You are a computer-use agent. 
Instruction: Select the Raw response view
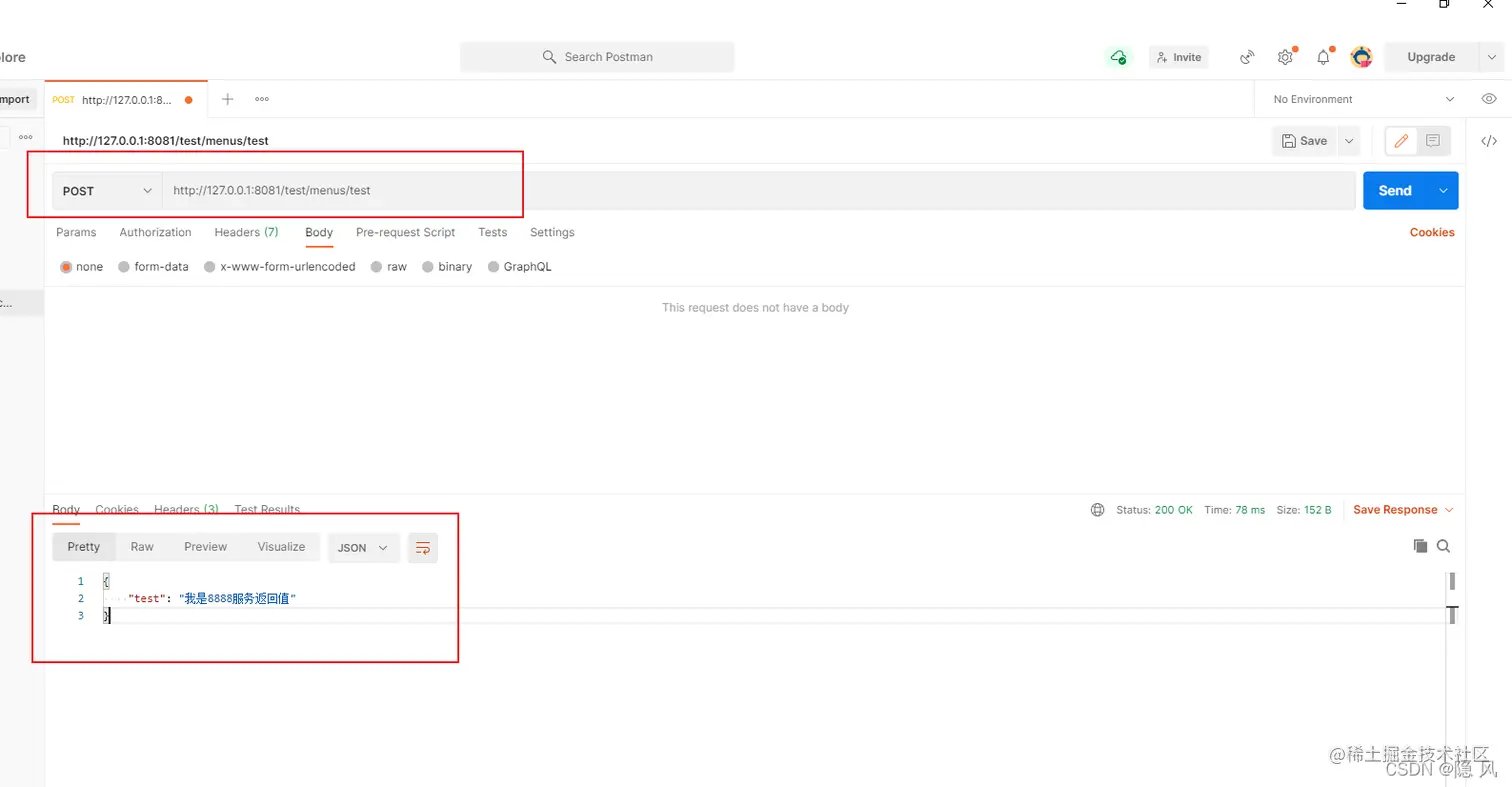point(142,547)
